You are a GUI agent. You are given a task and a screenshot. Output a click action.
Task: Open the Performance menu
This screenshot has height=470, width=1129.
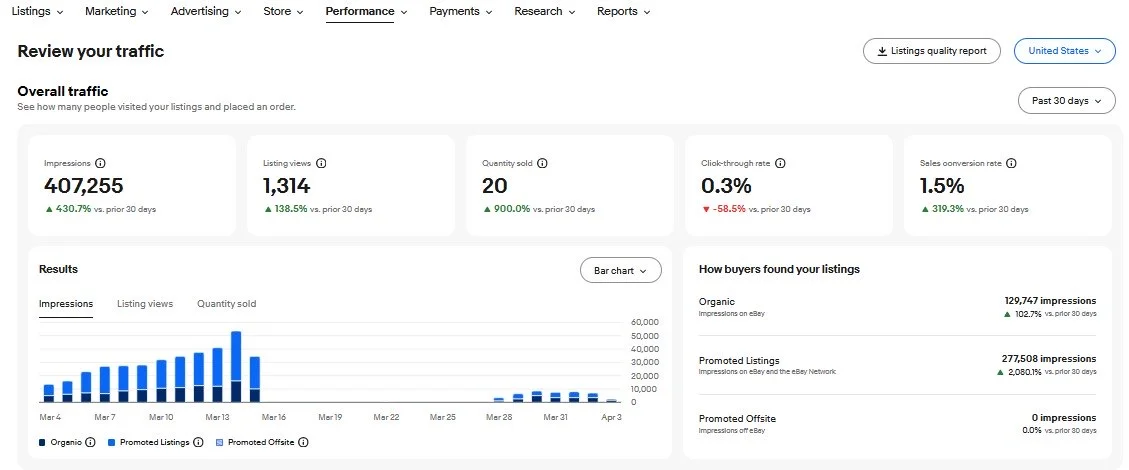(x=366, y=12)
